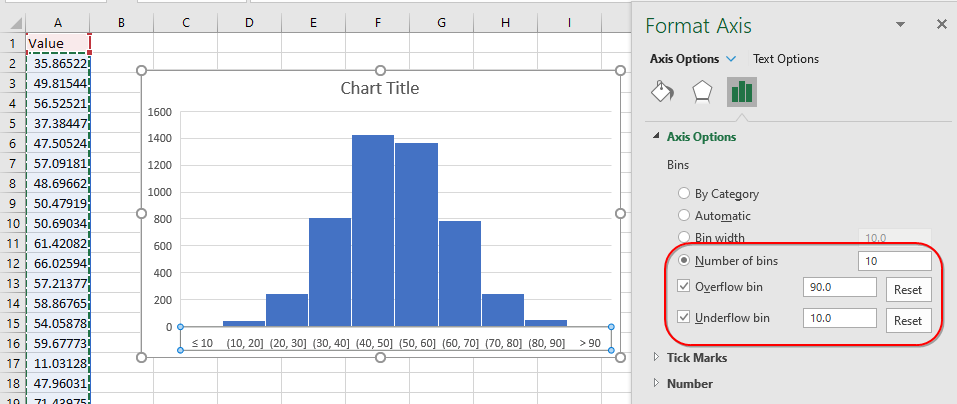Select row 1 header
The image size is (957, 404).
coord(13,43)
